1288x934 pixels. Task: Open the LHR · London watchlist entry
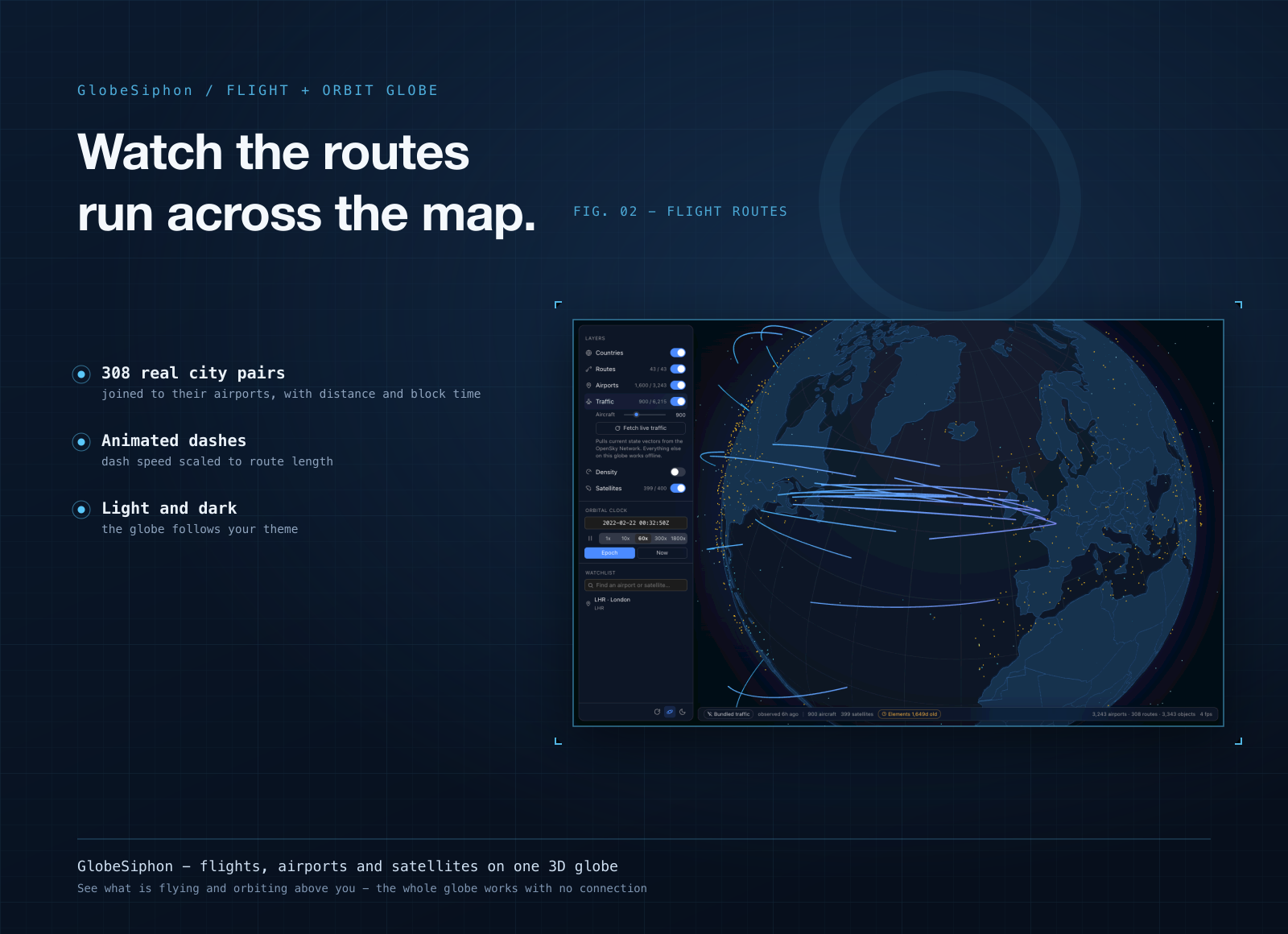(x=636, y=603)
